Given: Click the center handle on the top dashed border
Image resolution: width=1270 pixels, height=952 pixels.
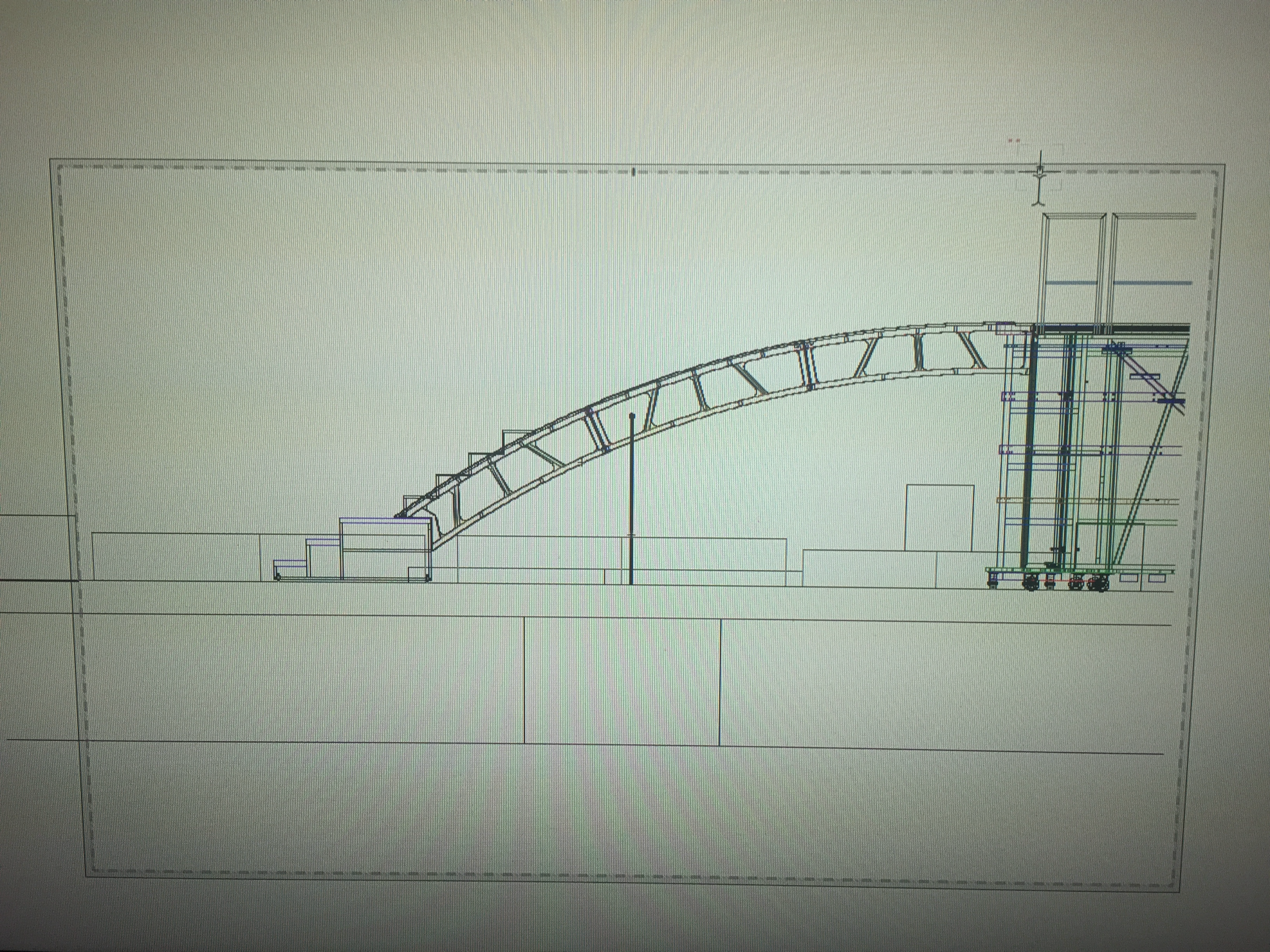Looking at the screenshot, I should [634, 171].
